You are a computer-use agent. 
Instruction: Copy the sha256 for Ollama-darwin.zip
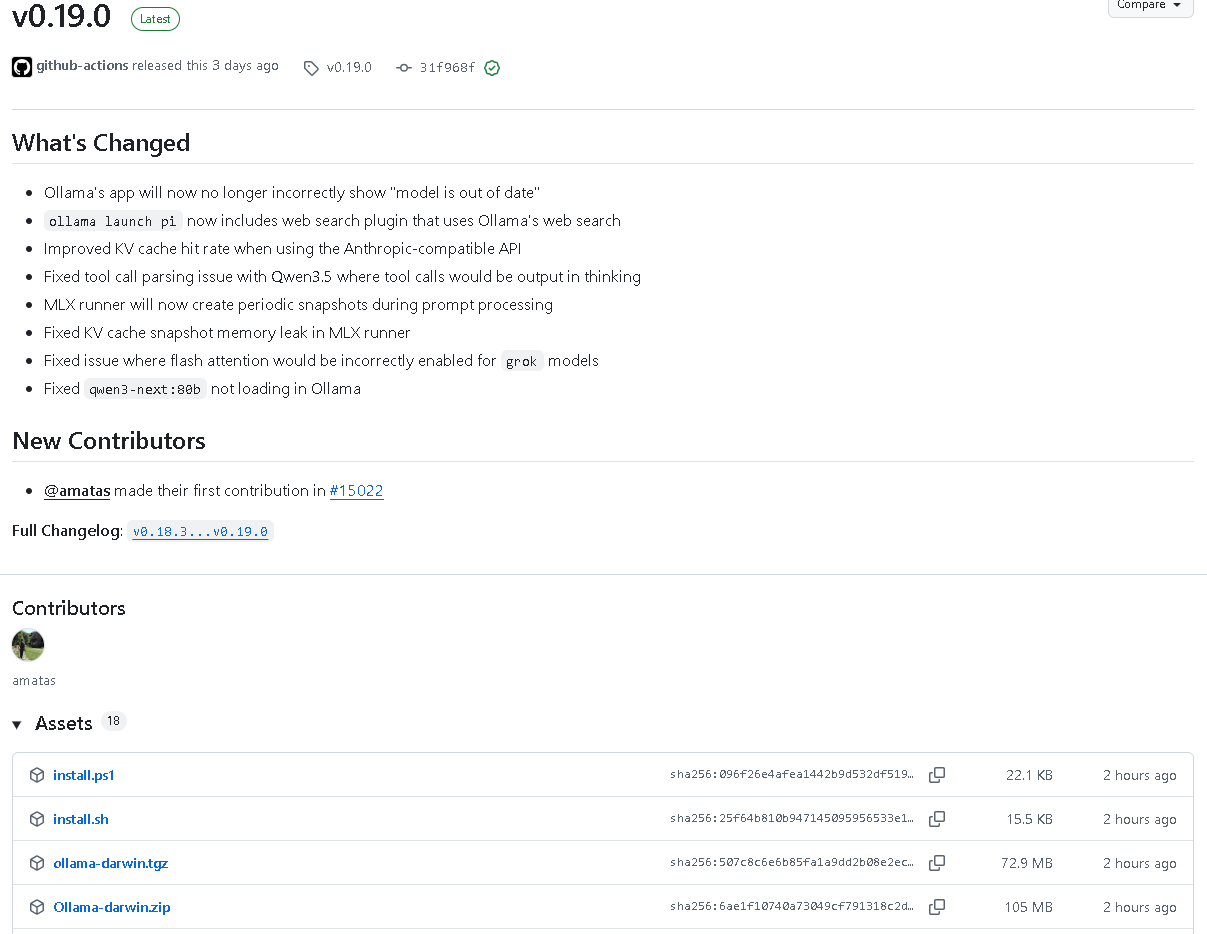[937, 907]
